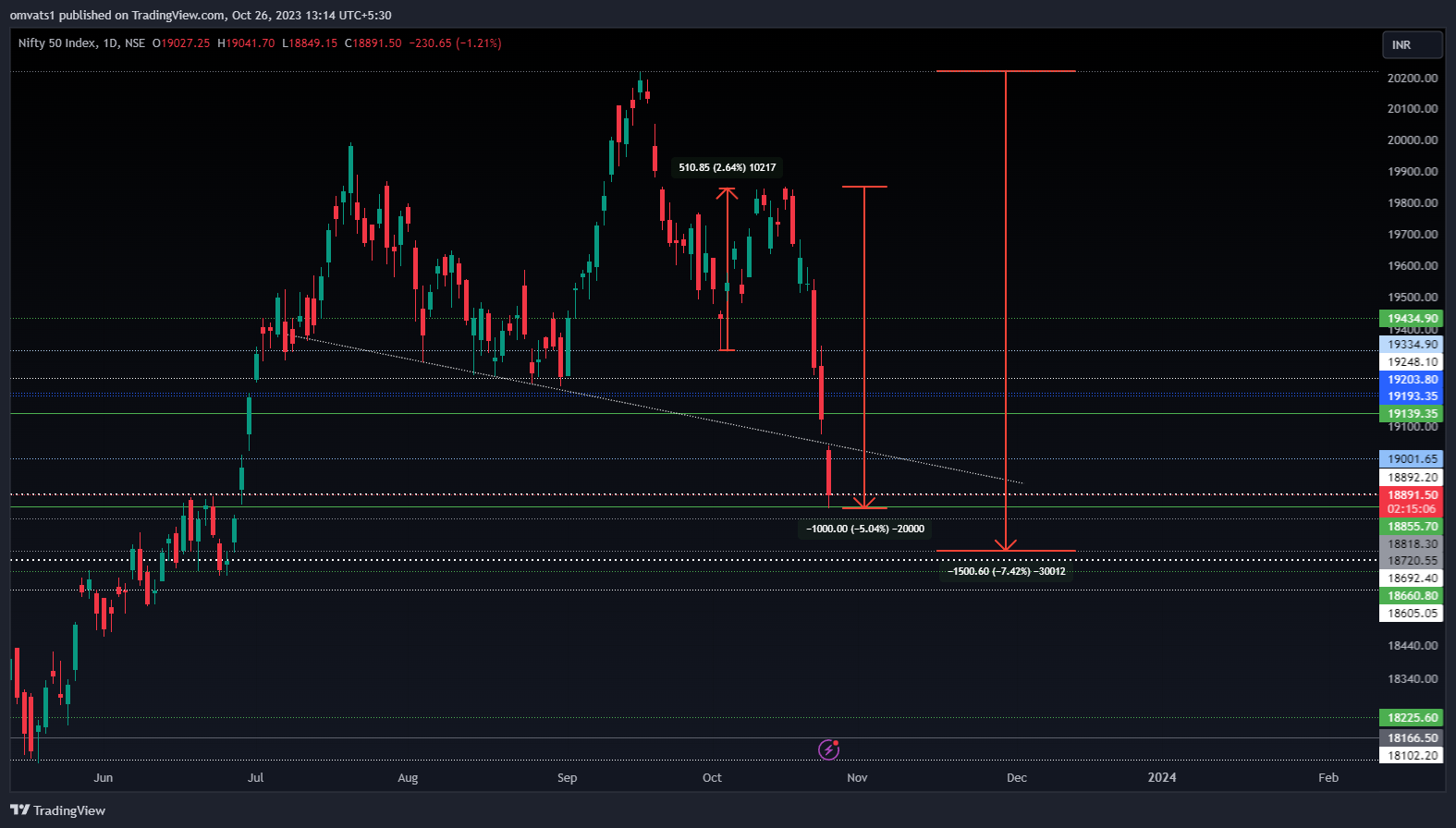Click the 19434.90 green price label
This screenshot has width=1456, height=828.
pos(1412,319)
